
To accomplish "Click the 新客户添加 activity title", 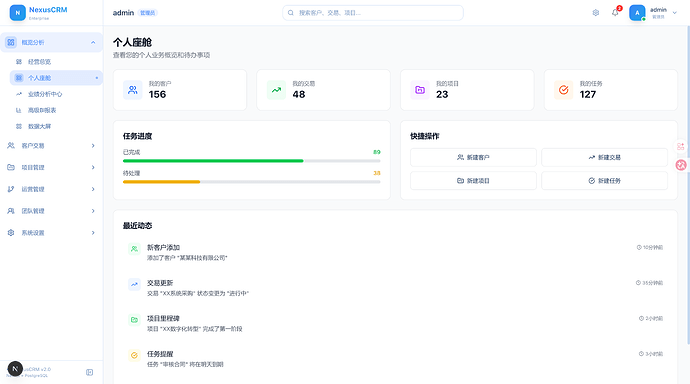I will (163, 248).
